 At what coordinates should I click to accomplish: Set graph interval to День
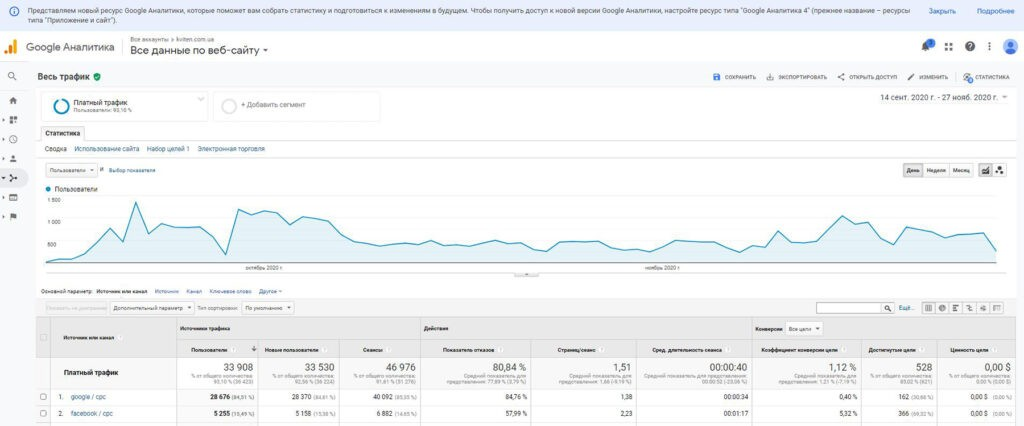(x=912, y=170)
